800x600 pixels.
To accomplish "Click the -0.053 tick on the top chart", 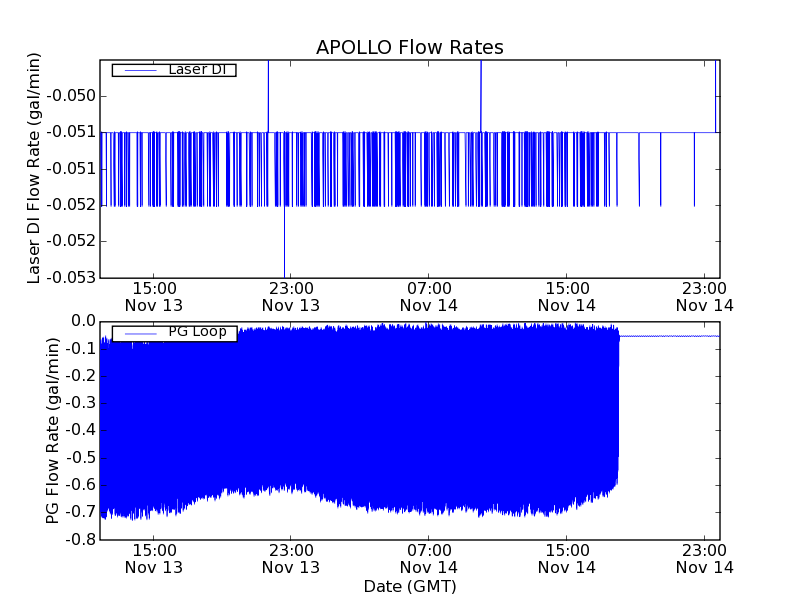I will (75, 277).
